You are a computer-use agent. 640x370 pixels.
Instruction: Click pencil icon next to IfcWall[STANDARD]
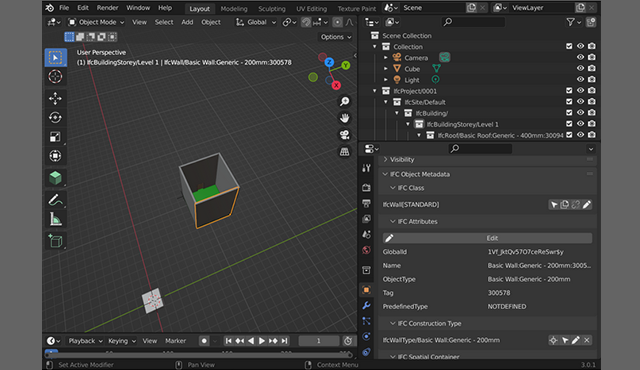click(587, 204)
